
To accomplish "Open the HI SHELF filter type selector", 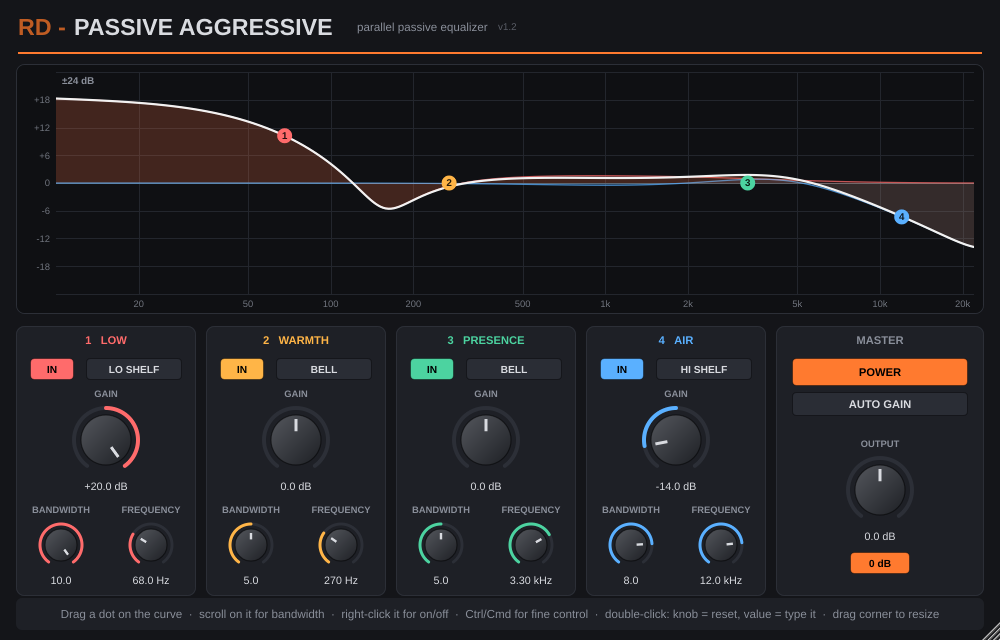I will [x=704, y=369].
